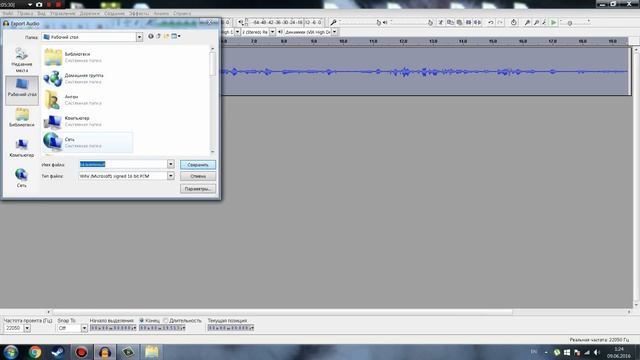
Task: Open the input device dropdown arrow left of channels
Action: 237,32
